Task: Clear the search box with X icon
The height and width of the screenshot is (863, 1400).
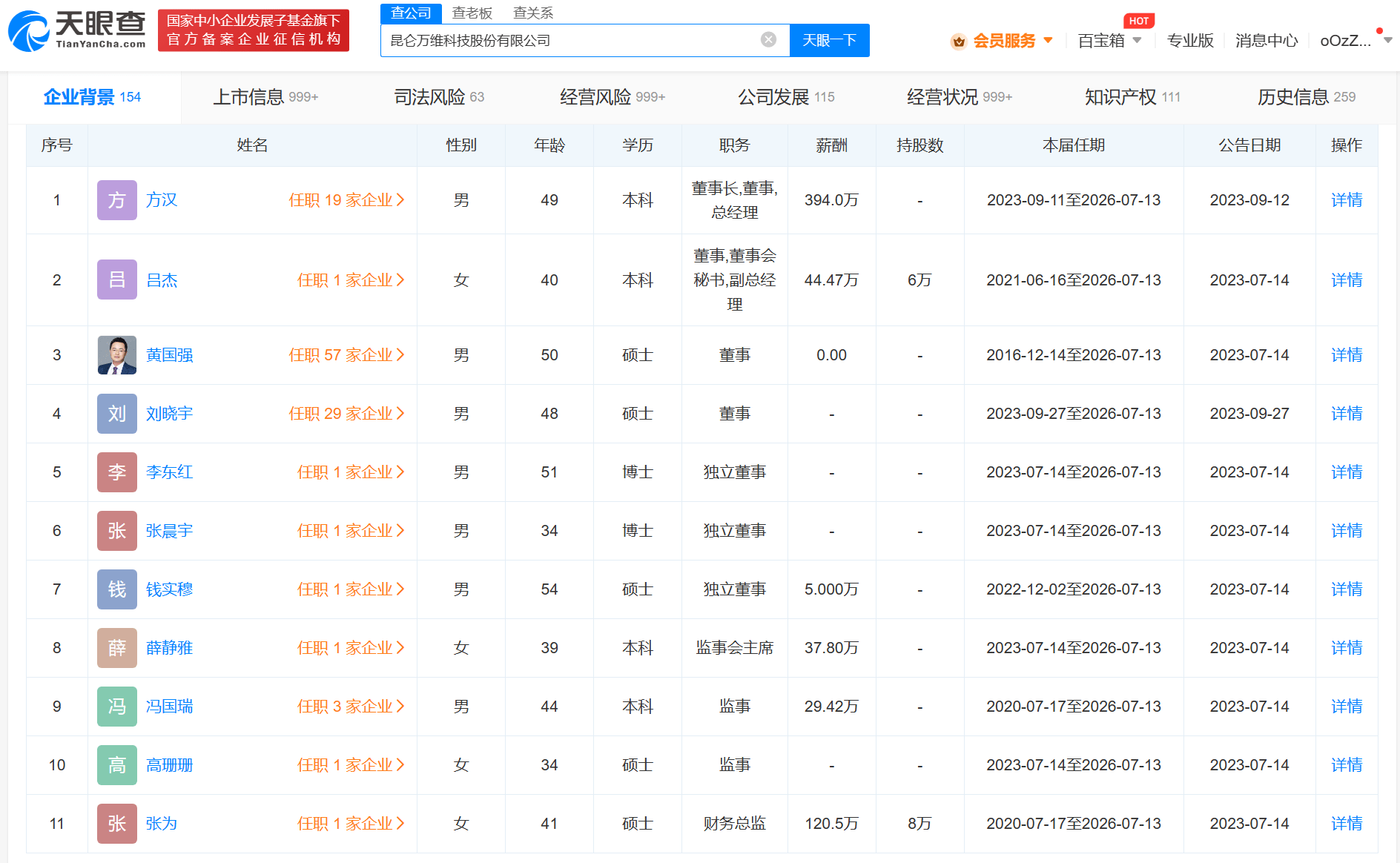Action: tap(768, 40)
